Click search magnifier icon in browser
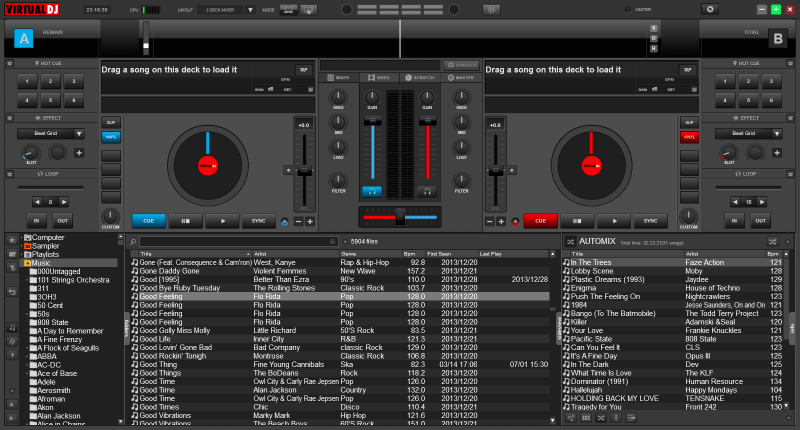The height and width of the screenshot is (430, 800). tap(133, 242)
